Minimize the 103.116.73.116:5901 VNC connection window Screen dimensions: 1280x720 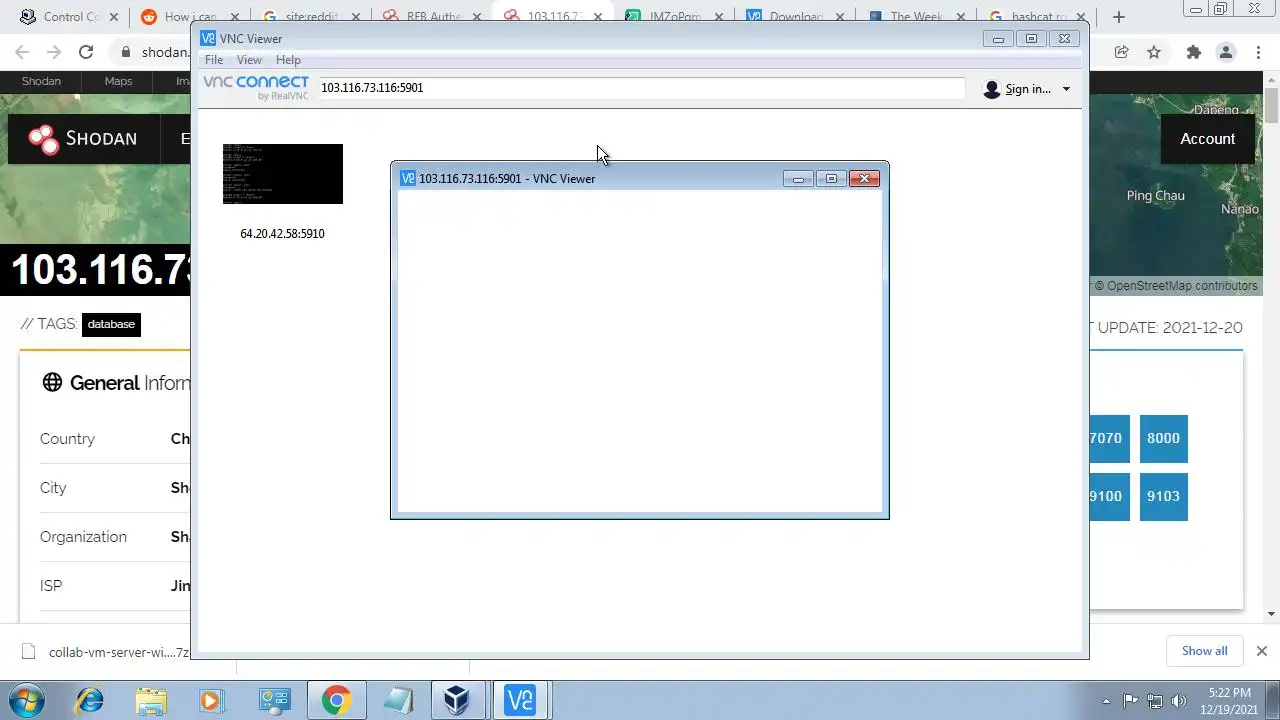coord(798,179)
